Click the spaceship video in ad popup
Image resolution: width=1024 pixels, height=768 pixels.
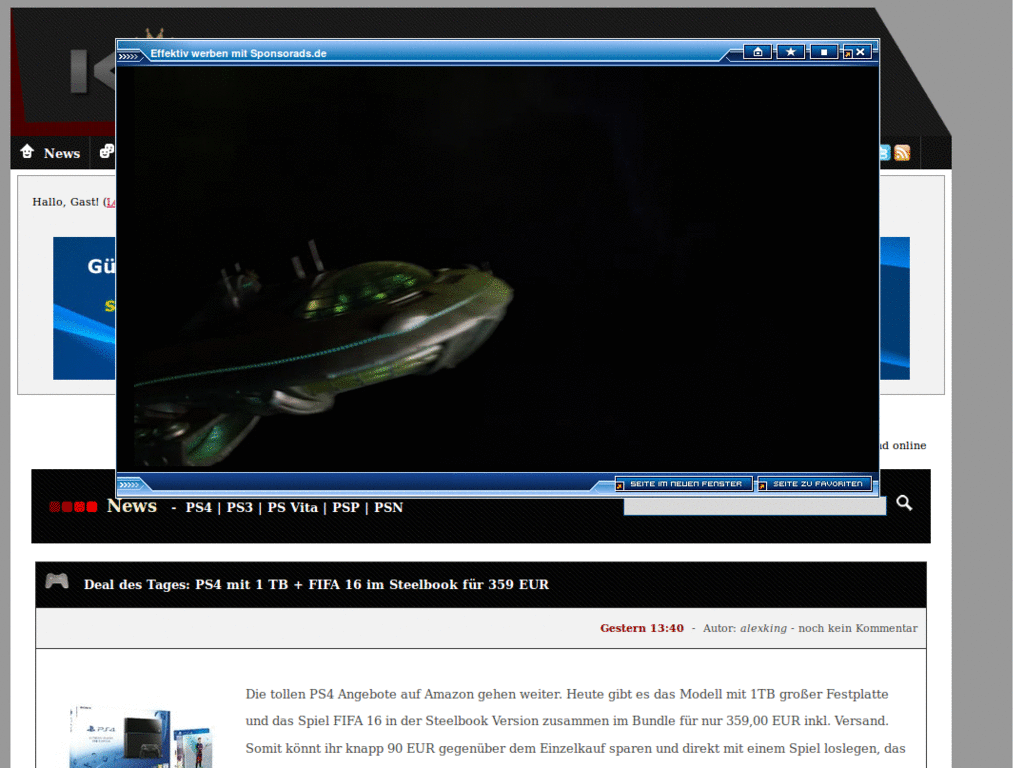(498, 268)
